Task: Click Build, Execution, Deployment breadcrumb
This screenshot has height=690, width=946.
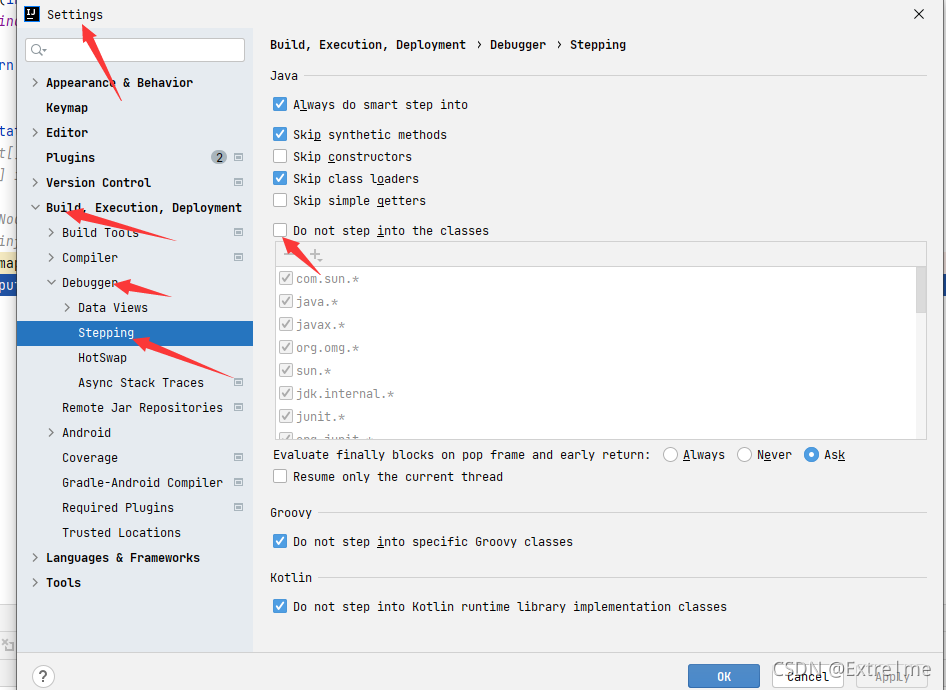Action: 368,45
